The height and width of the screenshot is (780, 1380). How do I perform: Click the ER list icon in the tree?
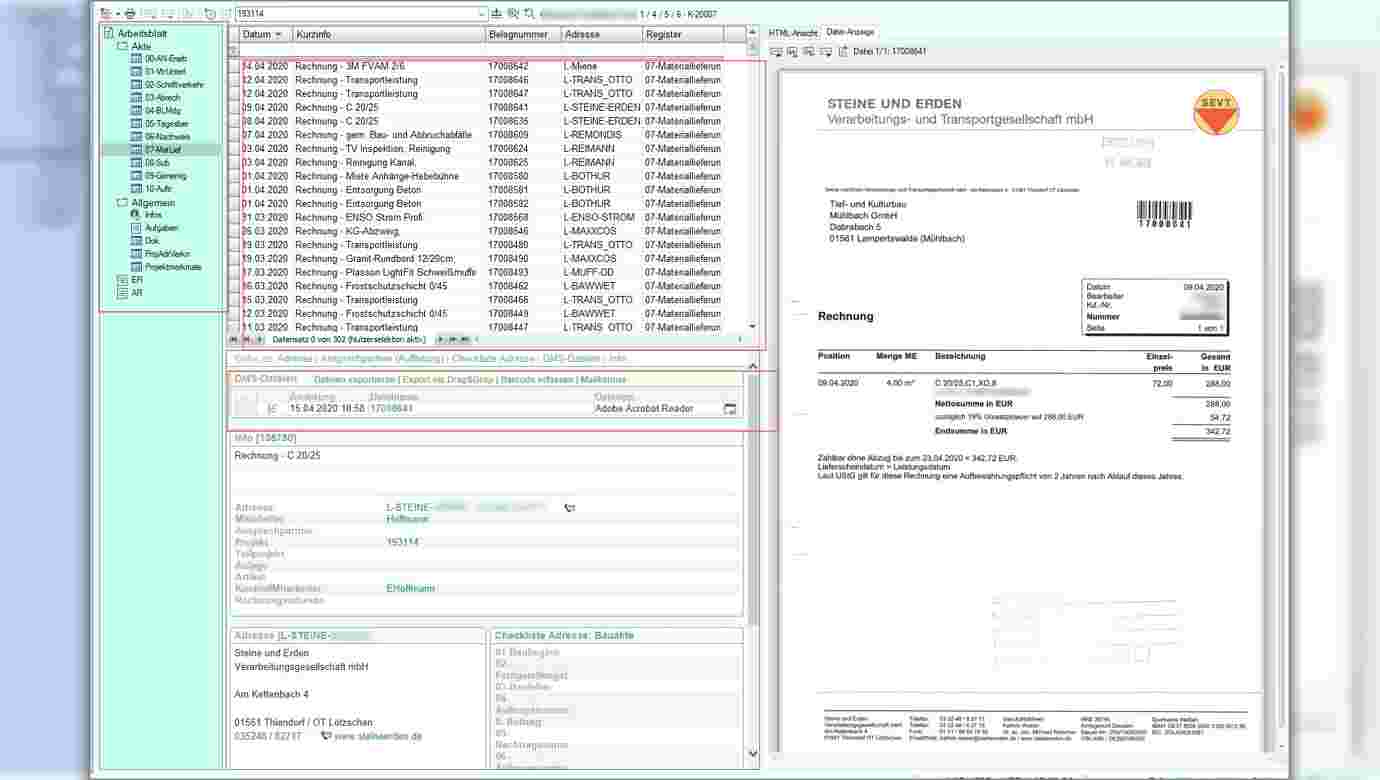(x=123, y=280)
